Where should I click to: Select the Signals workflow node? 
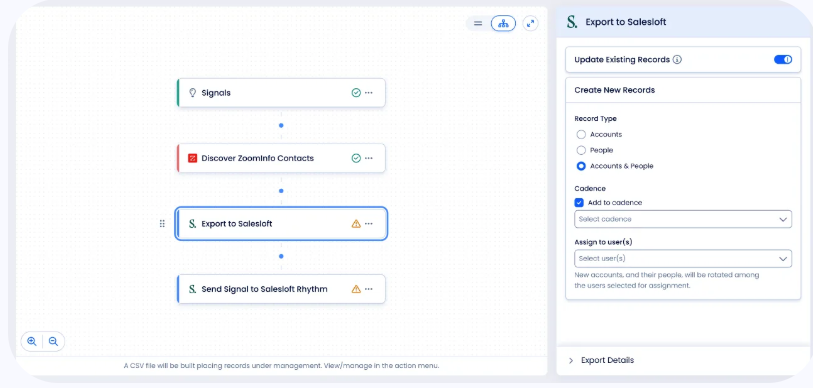[x=281, y=93]
